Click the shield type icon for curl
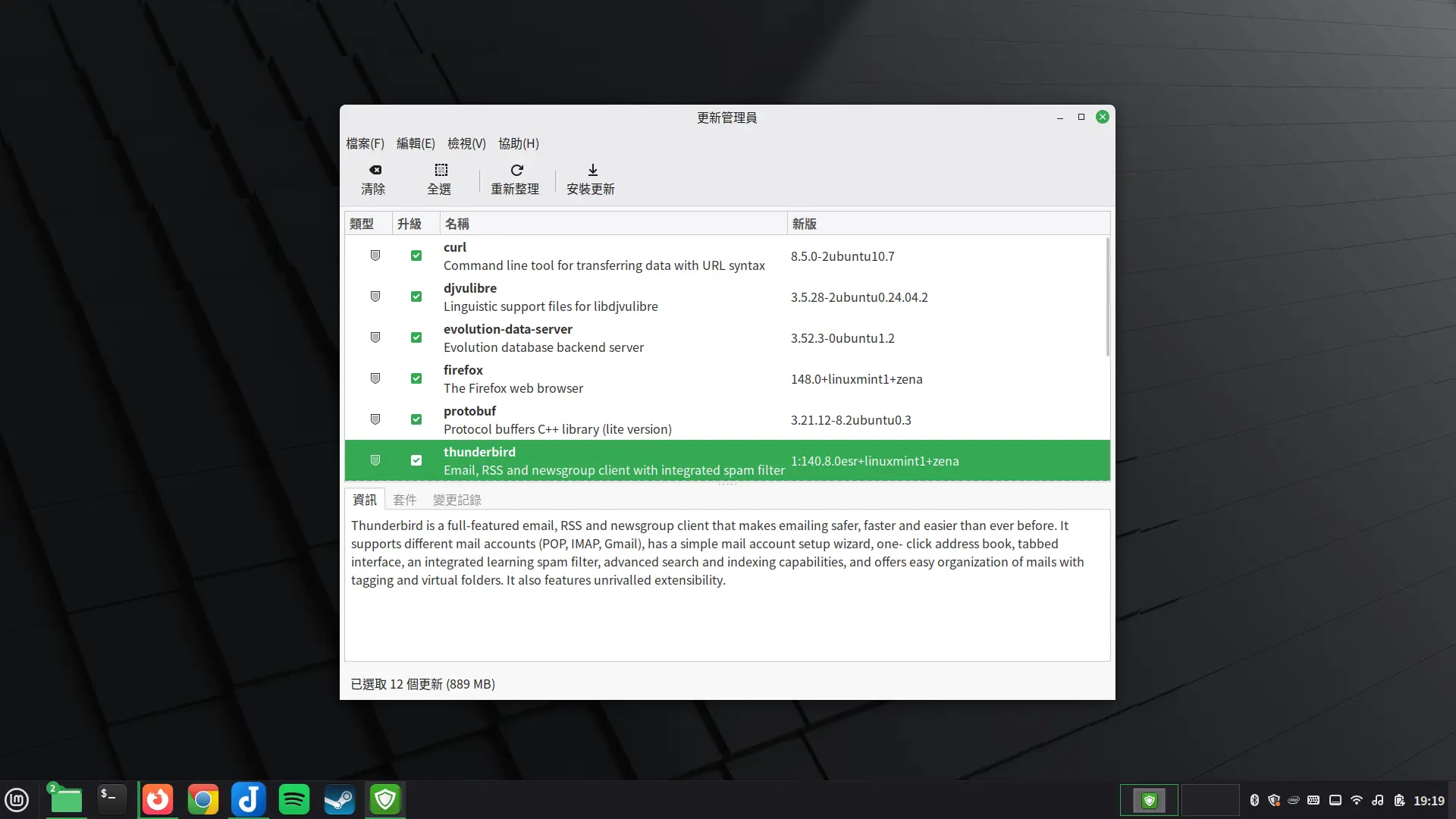This screenshot has height=819, width=1456. coord(375,256)
